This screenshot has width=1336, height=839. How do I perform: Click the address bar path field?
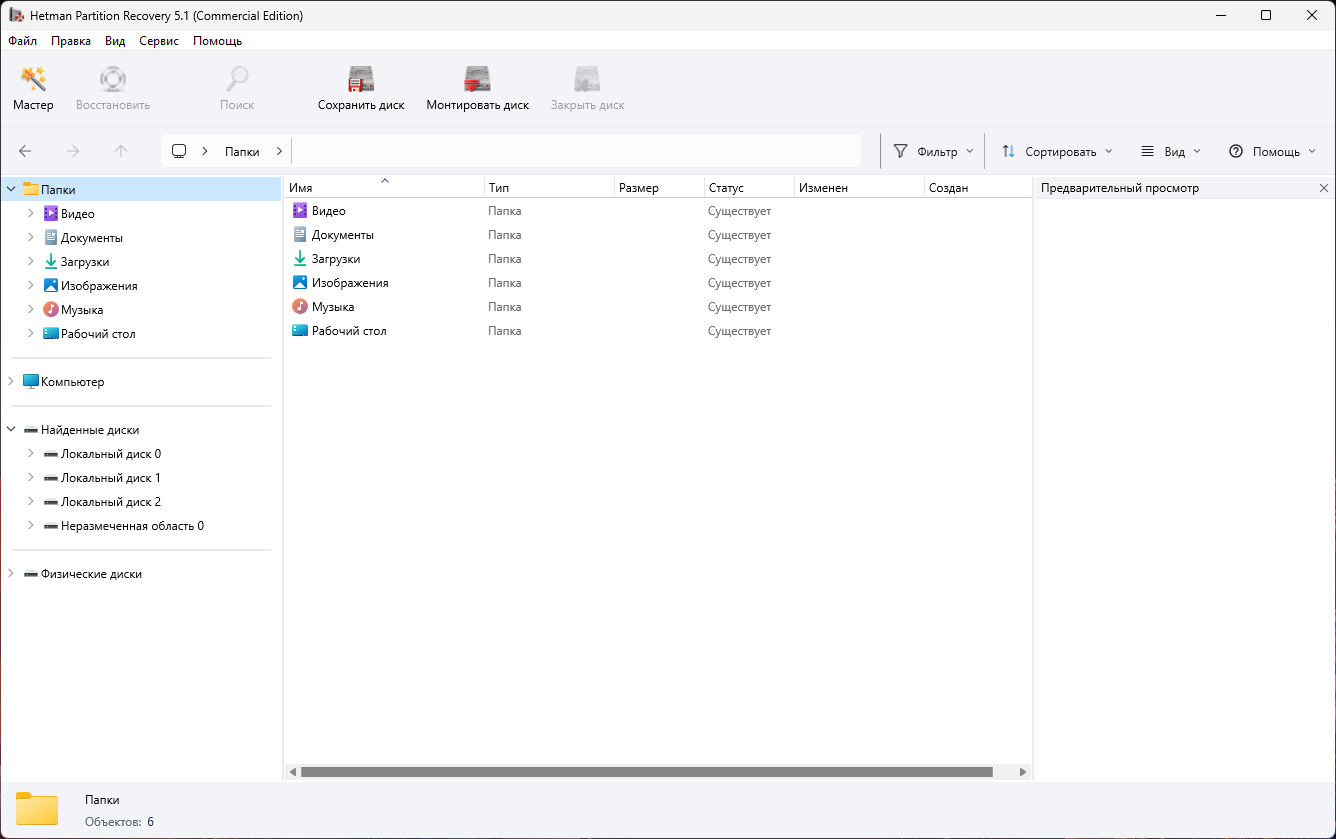[x=575, y=151]
